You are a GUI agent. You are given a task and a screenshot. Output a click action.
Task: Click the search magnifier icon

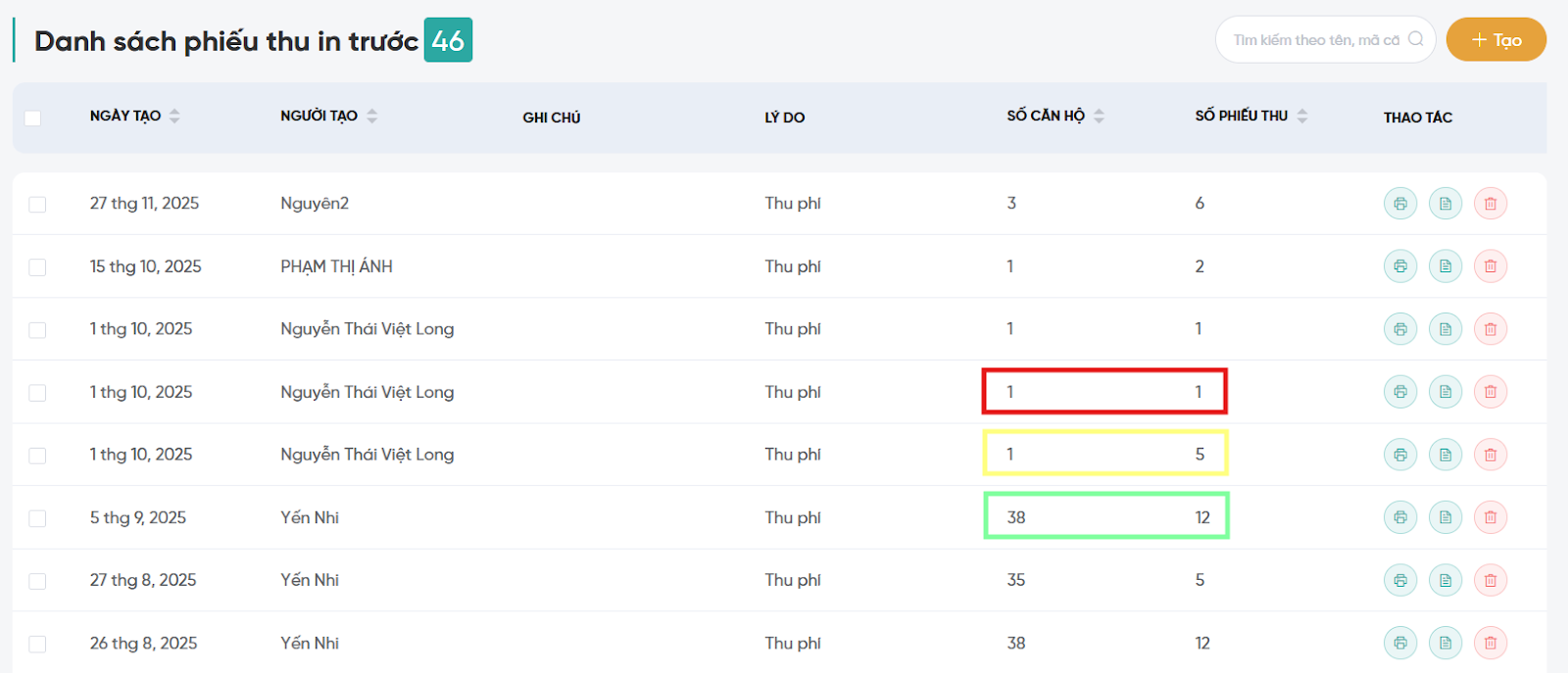(1415, 39)
